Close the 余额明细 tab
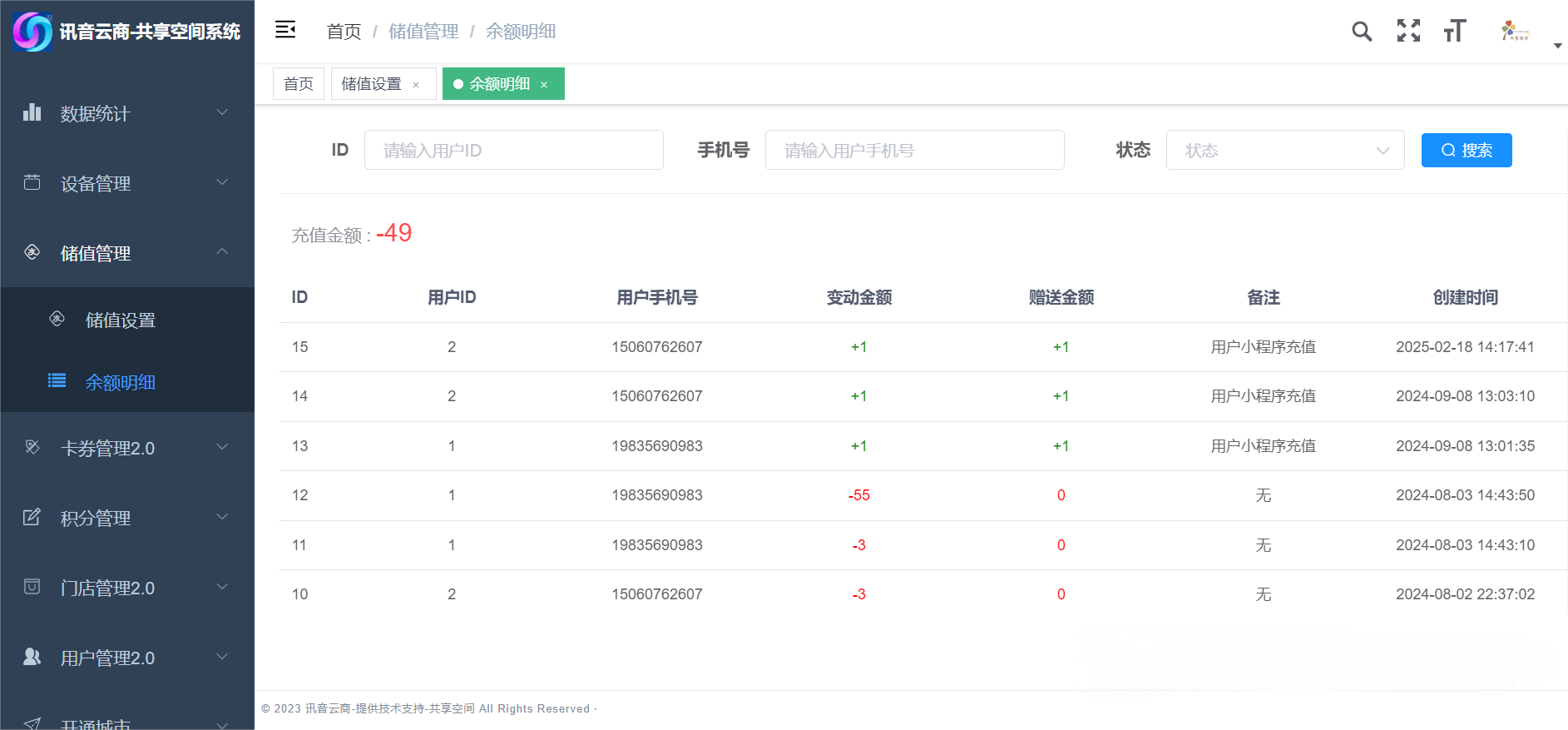 click(544, 85)
